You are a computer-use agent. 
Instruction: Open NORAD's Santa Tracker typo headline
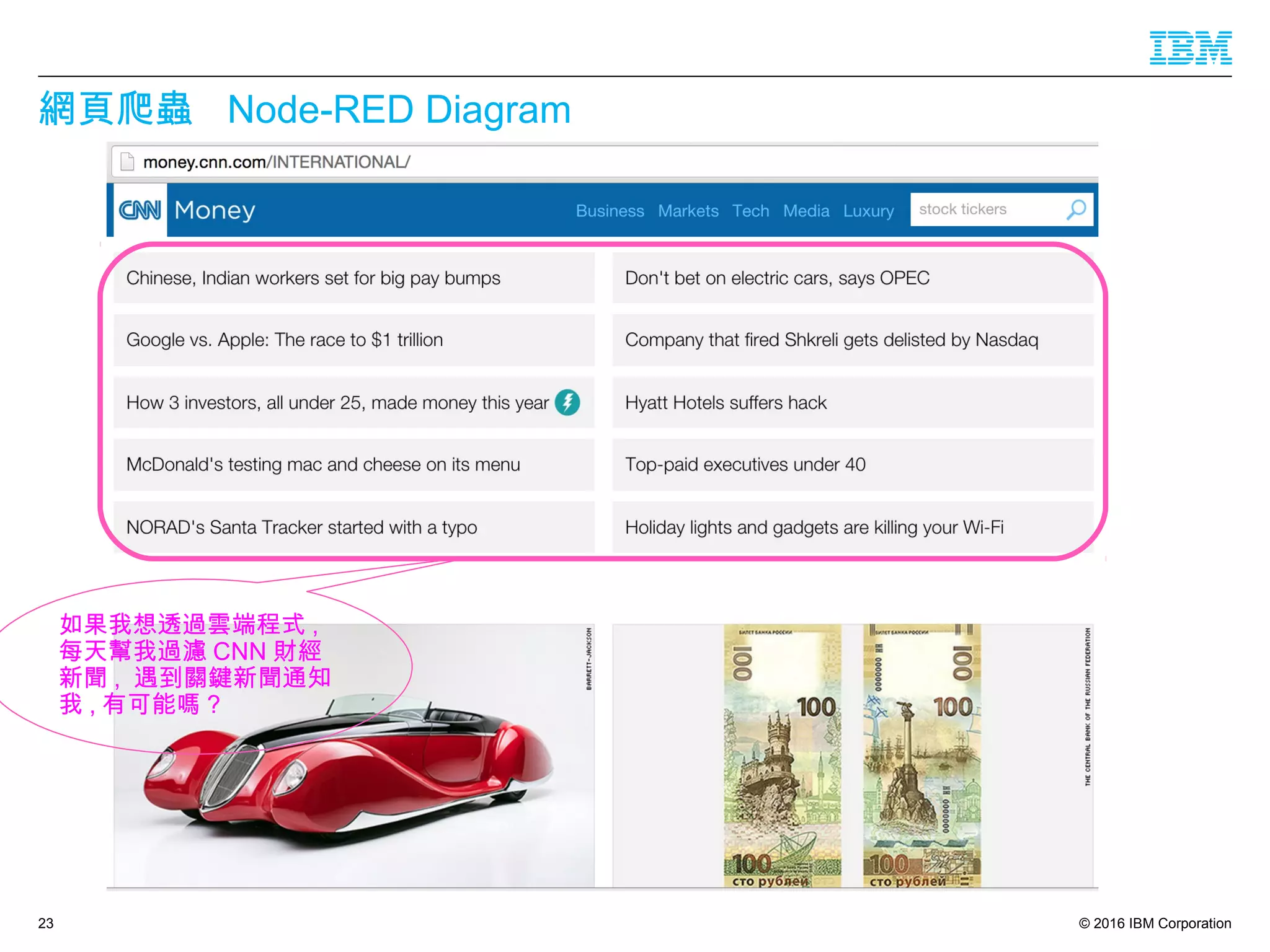click(x=354, y=527)
